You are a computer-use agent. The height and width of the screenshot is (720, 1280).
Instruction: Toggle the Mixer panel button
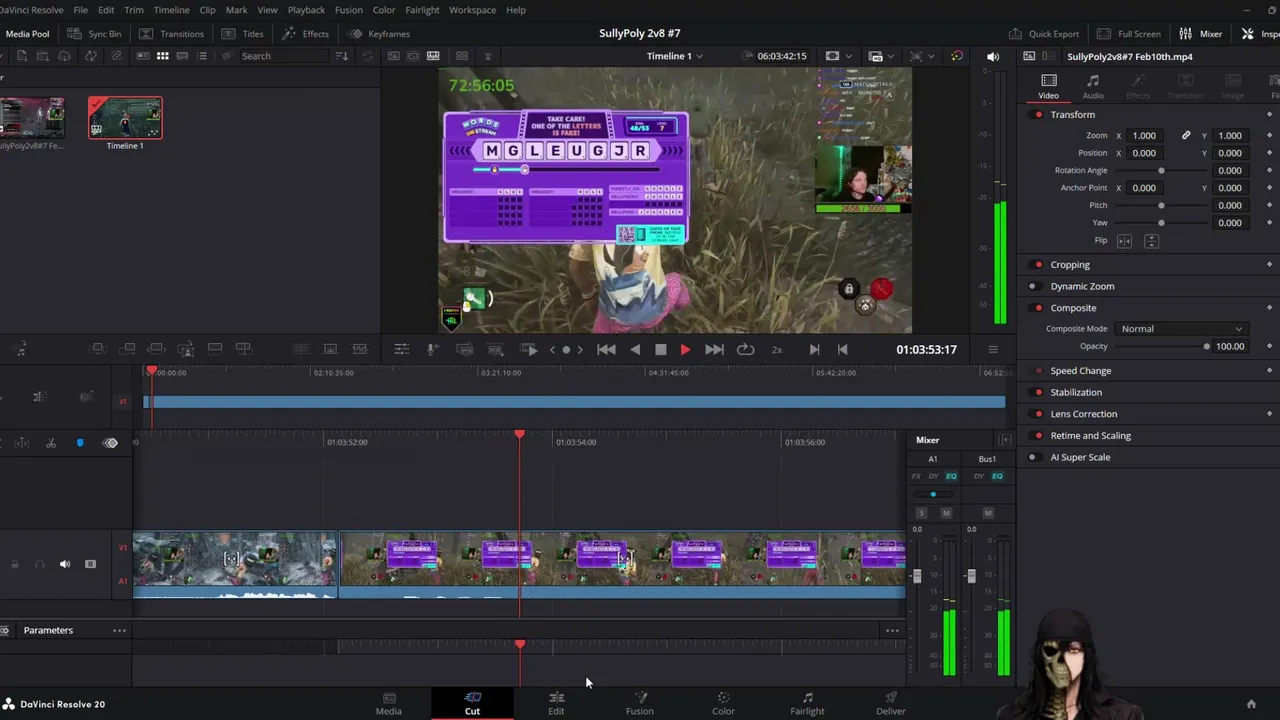1200,34
